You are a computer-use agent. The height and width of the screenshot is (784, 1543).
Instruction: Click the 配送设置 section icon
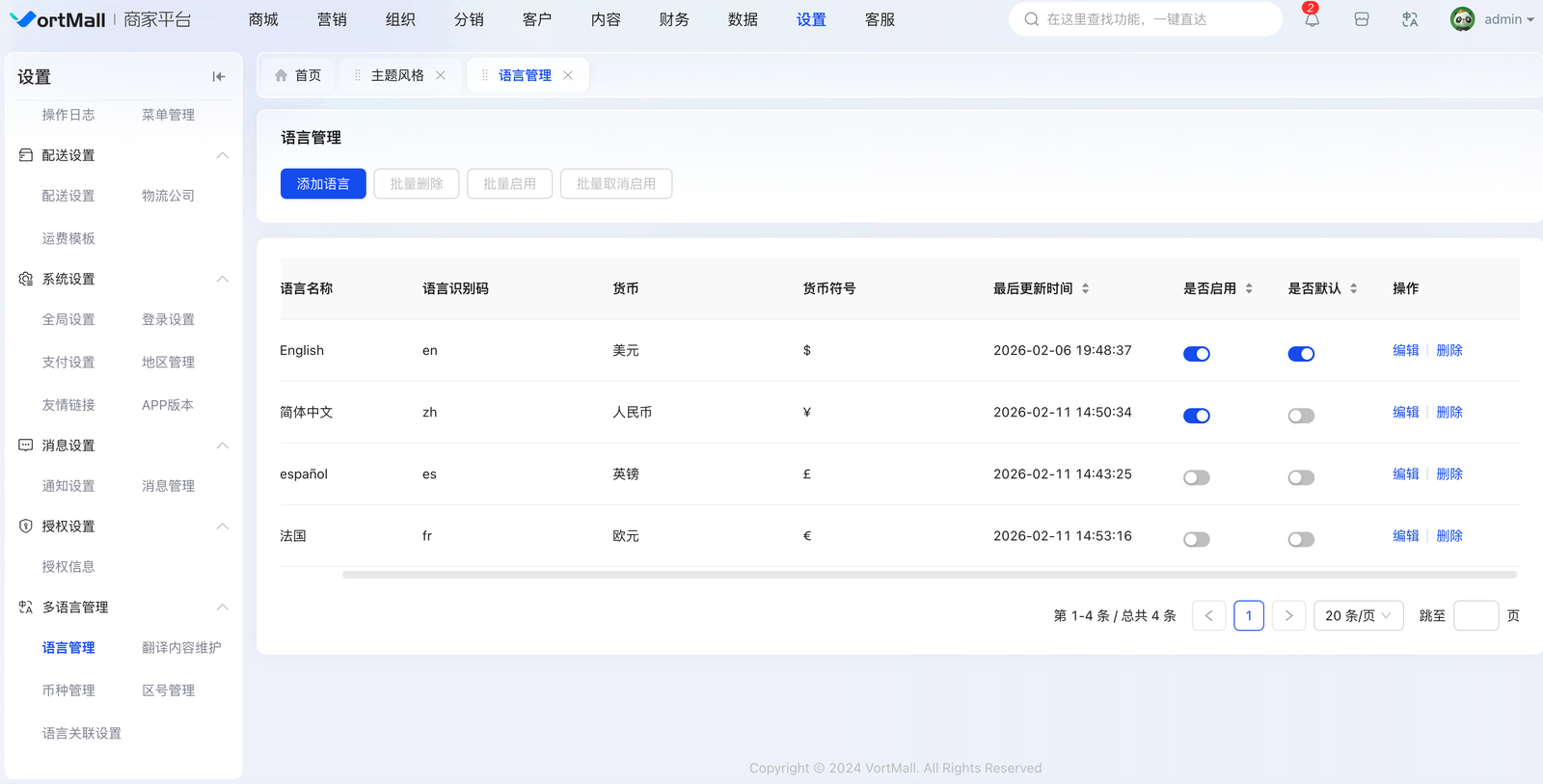pos(26,155)
